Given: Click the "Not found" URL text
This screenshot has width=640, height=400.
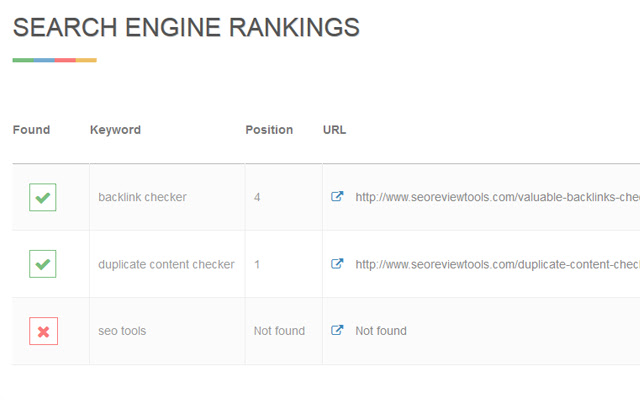Looking at the screenshot, I should point(381,331).
